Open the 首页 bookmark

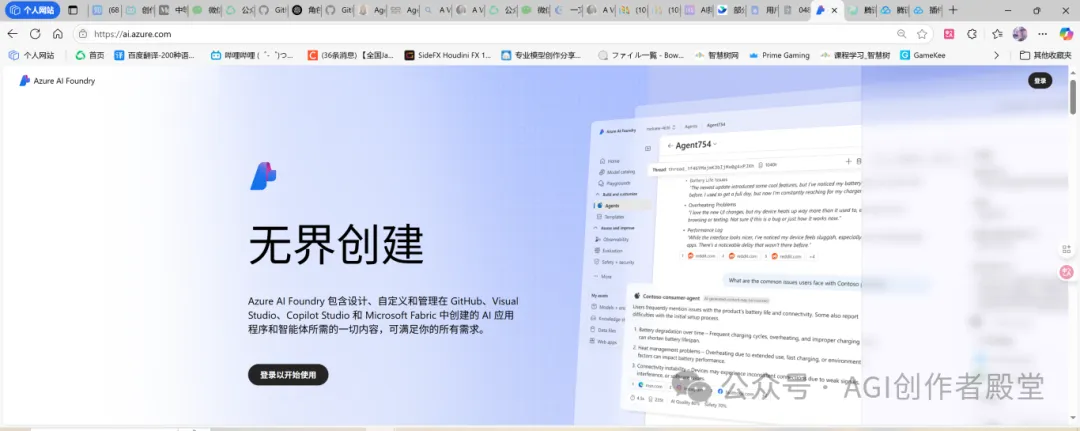coord(90,55)
